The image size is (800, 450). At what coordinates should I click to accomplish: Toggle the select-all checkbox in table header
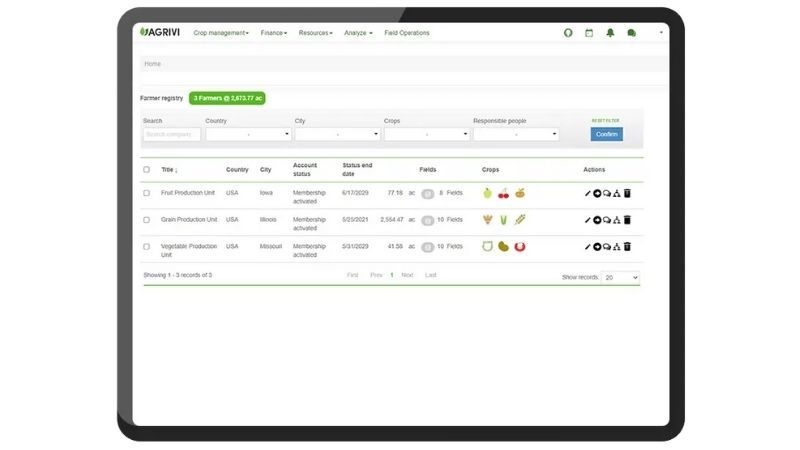(147, 170)
